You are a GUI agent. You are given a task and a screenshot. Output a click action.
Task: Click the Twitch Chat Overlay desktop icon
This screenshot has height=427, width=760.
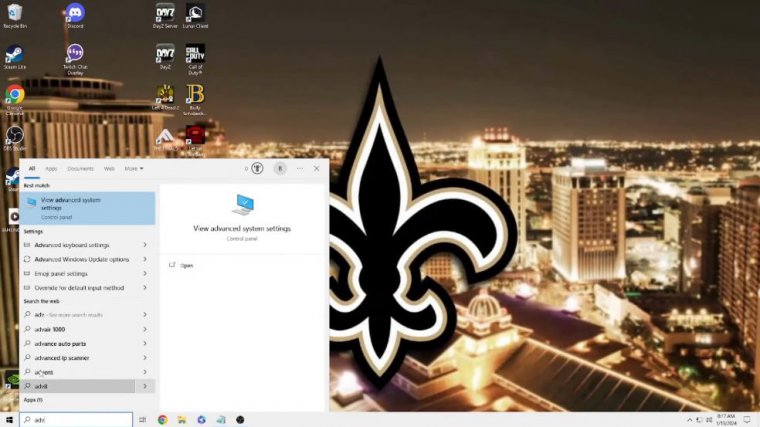74,54
